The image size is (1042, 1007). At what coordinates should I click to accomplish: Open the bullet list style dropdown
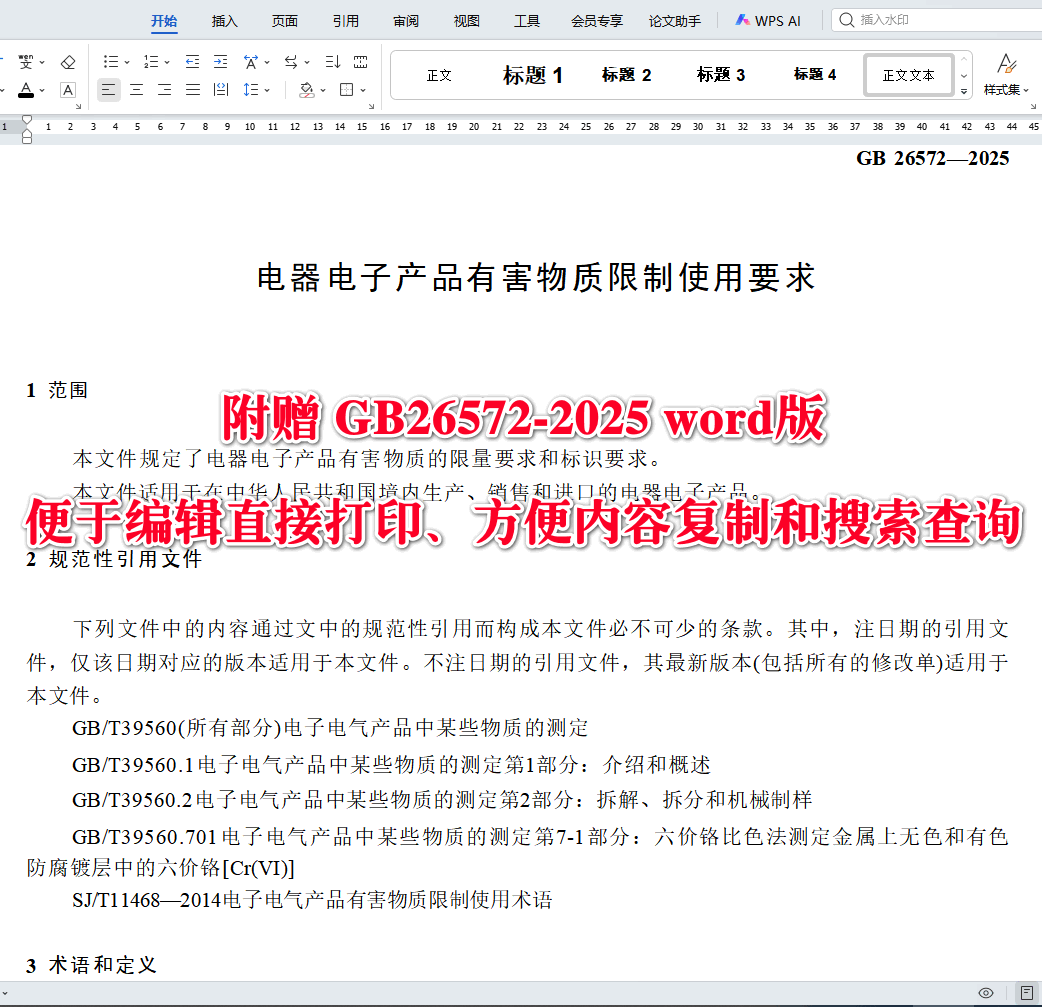[127, 62]
